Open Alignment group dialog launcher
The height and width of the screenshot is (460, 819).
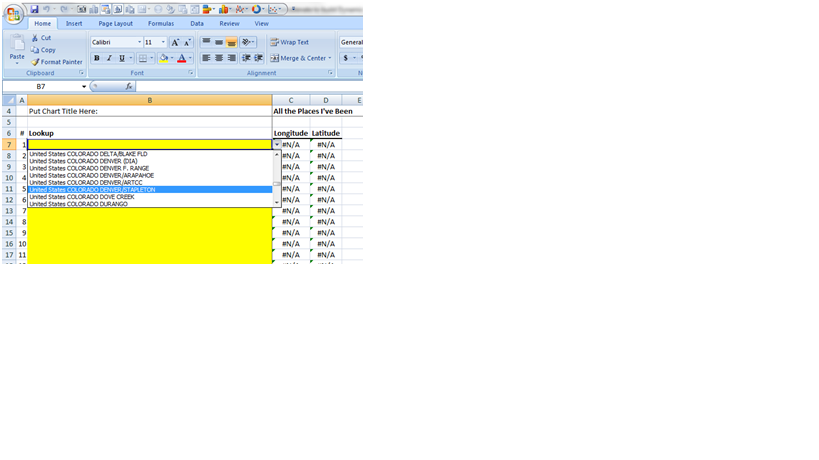click(x=330, y=73)
